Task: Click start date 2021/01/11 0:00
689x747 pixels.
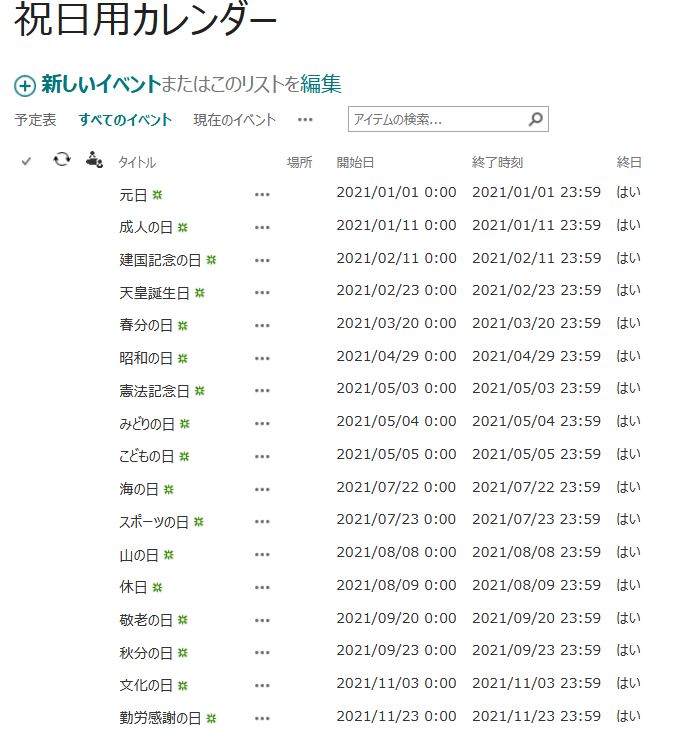Action: [396, 225]
